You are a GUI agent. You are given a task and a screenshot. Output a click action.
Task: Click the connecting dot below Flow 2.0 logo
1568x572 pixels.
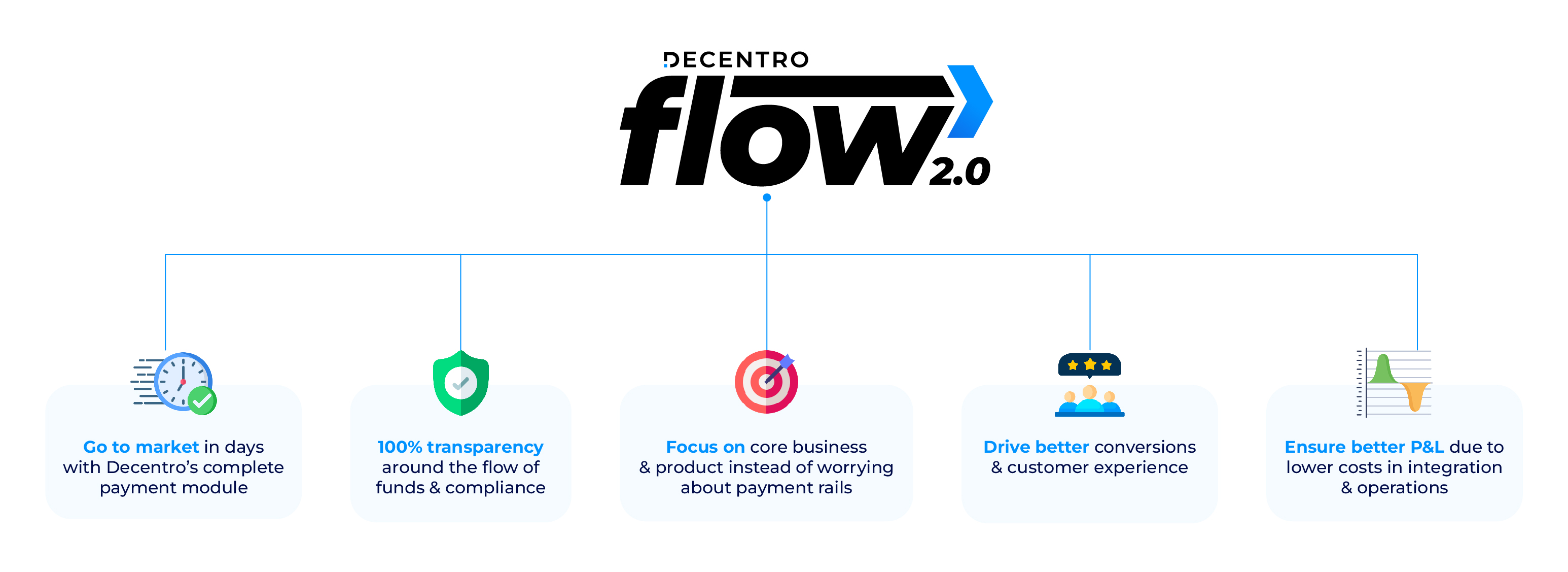point(767,197)
